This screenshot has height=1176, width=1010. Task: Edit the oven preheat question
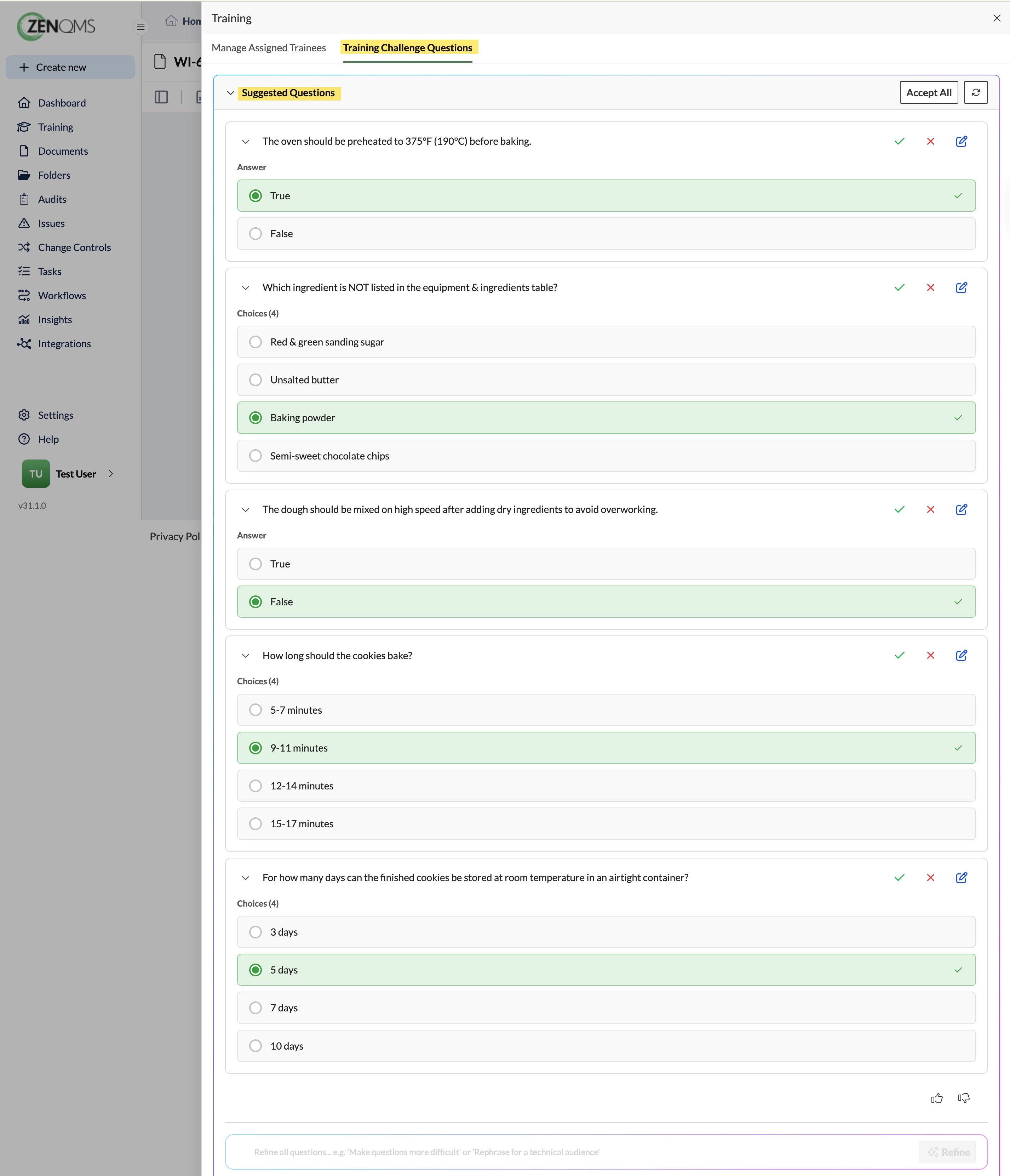pyautogui.click(x=962, y=141)
